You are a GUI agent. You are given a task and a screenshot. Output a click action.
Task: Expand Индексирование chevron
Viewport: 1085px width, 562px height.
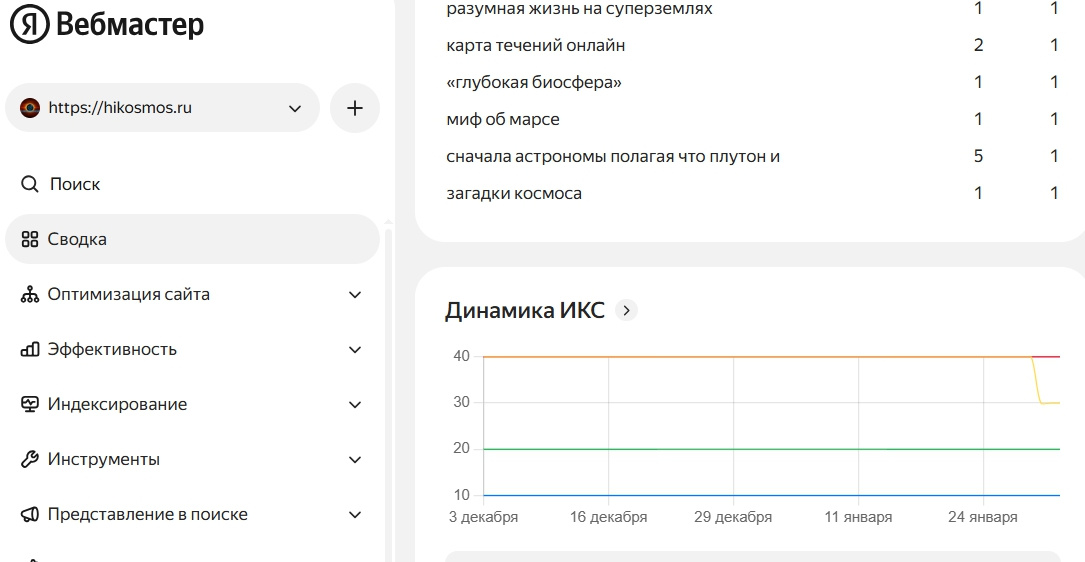355,405
